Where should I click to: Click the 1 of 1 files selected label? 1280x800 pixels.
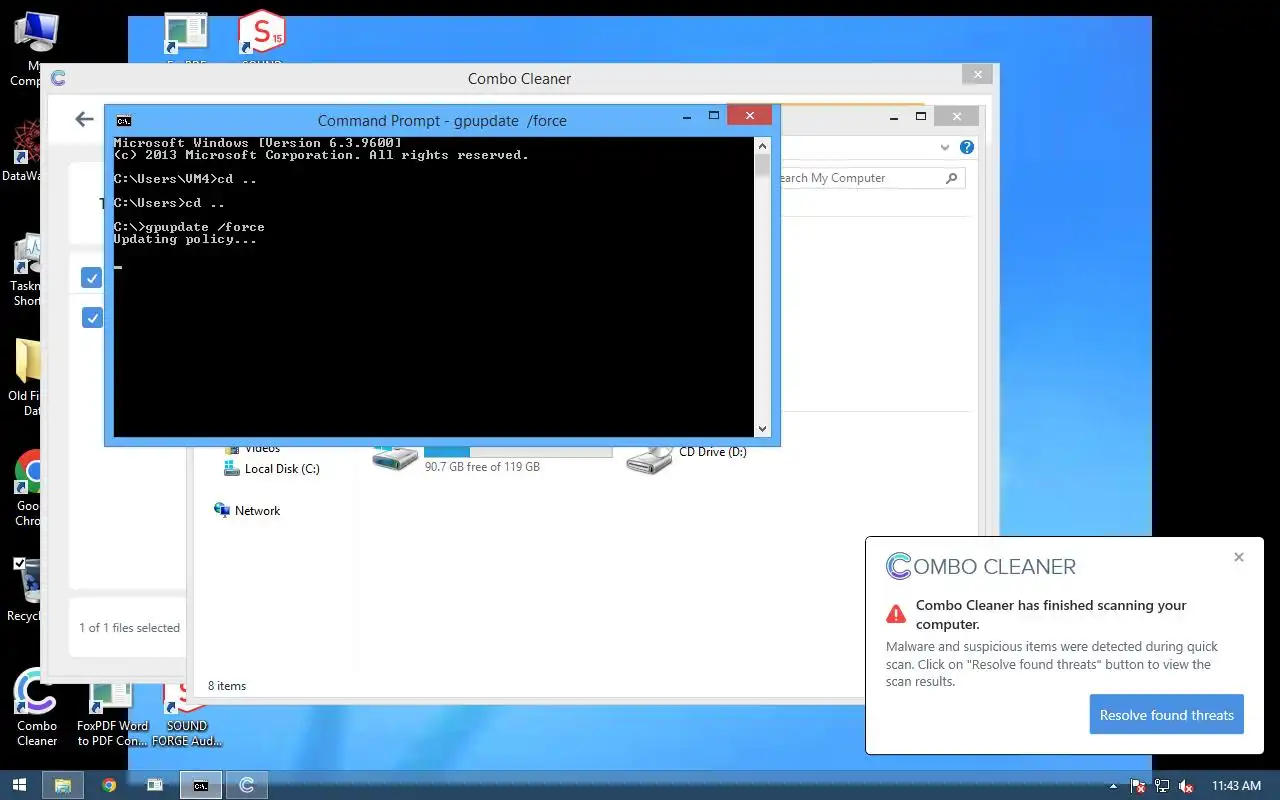click(x=130, y=628)
